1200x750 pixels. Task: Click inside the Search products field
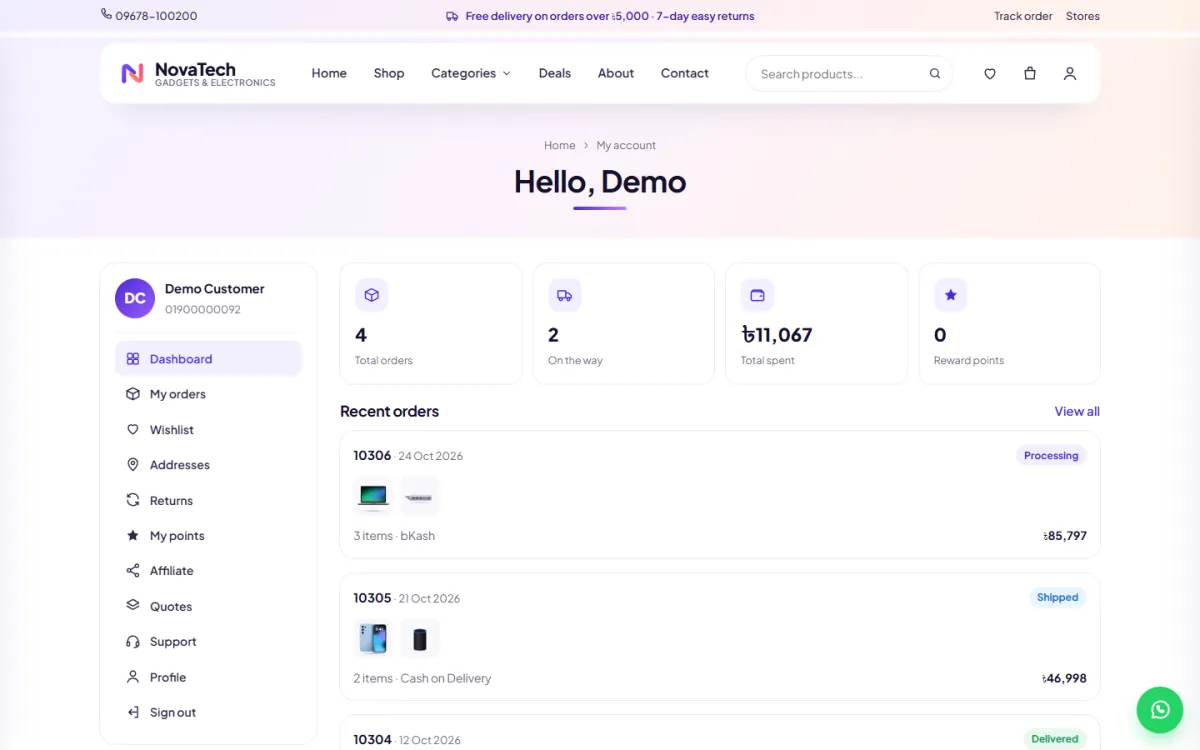click(840, 73)
